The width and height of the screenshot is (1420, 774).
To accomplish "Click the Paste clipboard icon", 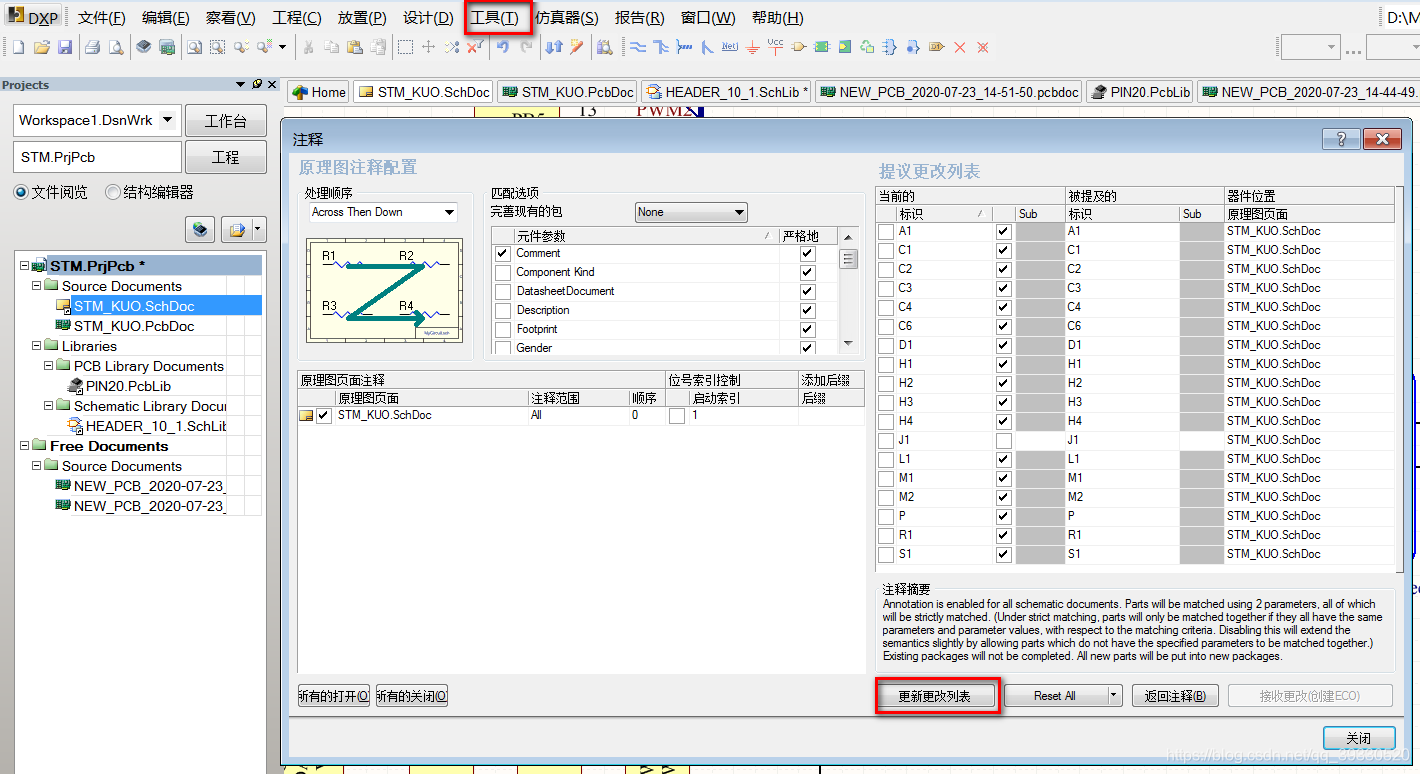I will (354, 47).
